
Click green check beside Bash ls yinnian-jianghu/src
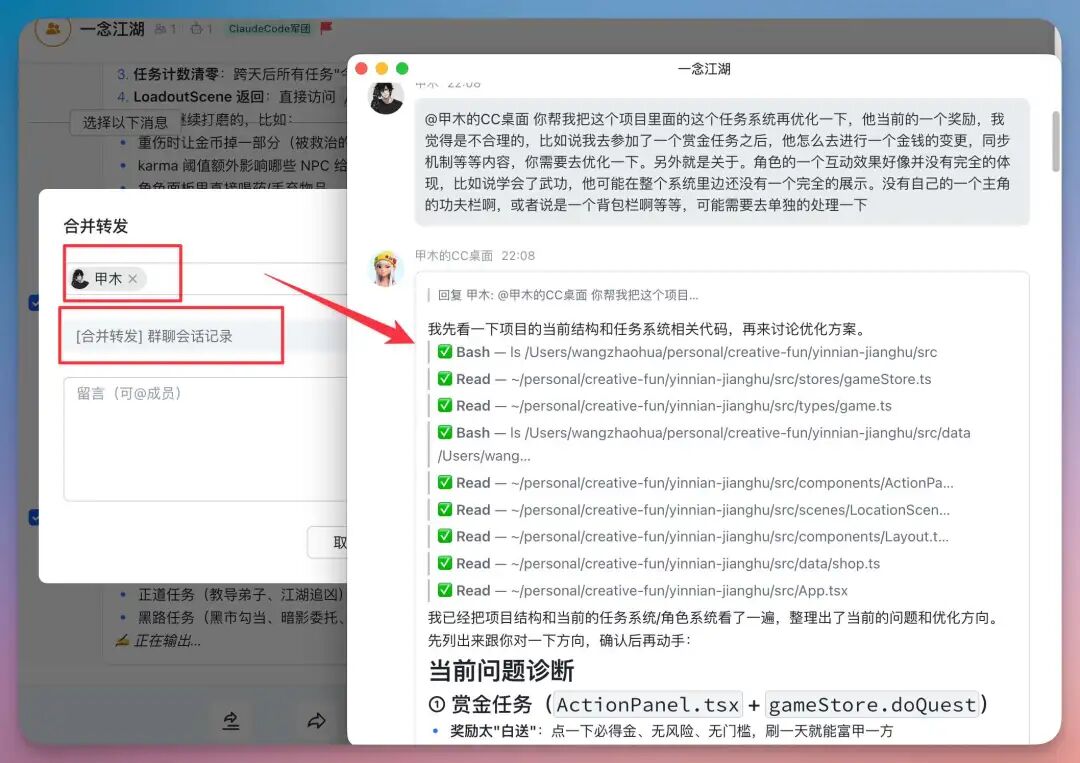[445, 352]
